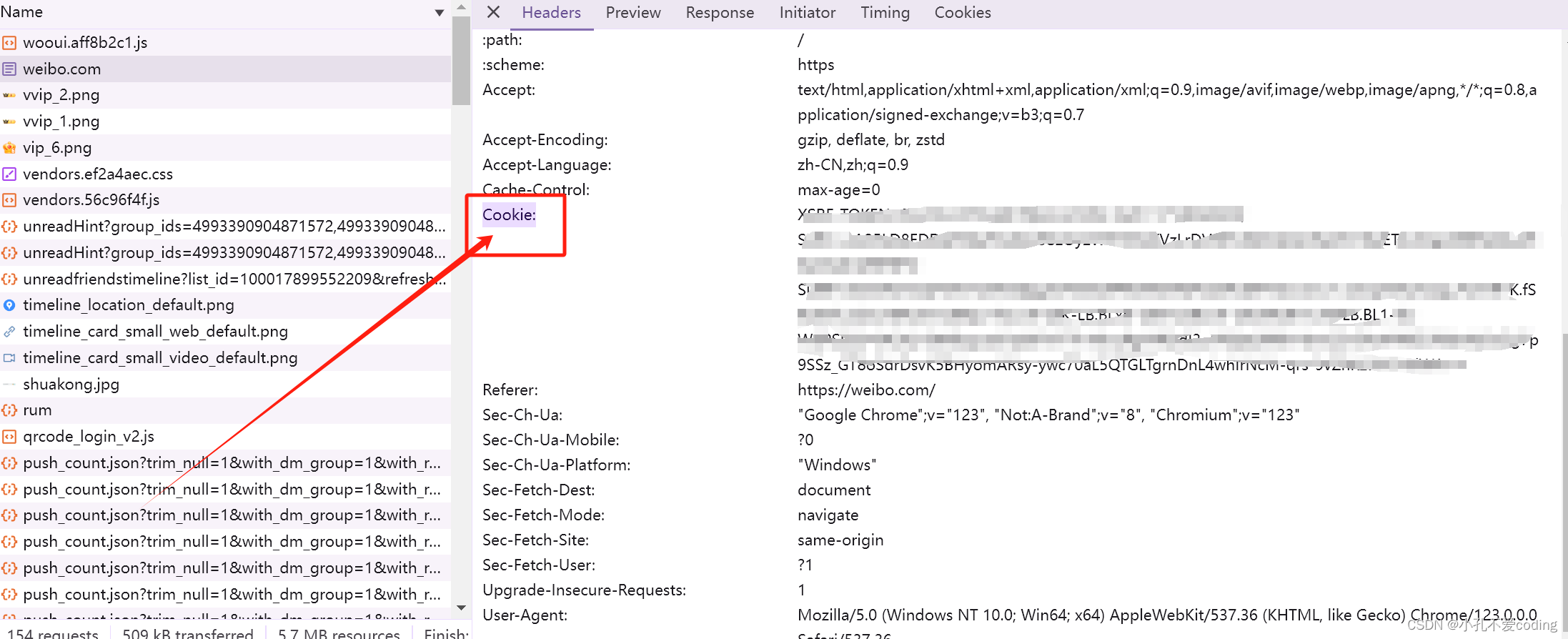
Task: Select the timeline_card_small_web_default.png request
Action: (x=225, y=332)
